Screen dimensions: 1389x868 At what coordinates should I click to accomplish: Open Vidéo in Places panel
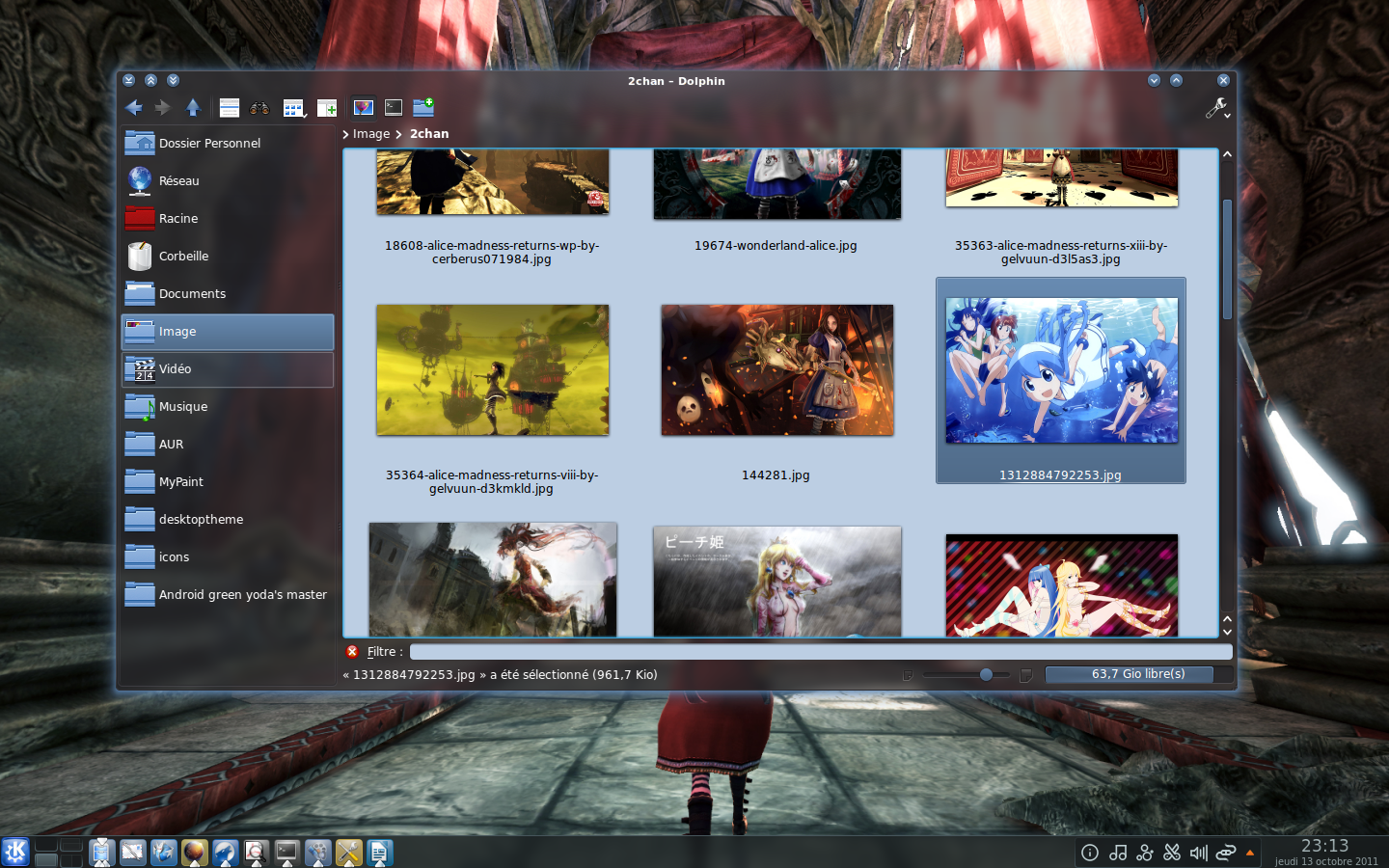coord(228,368)
